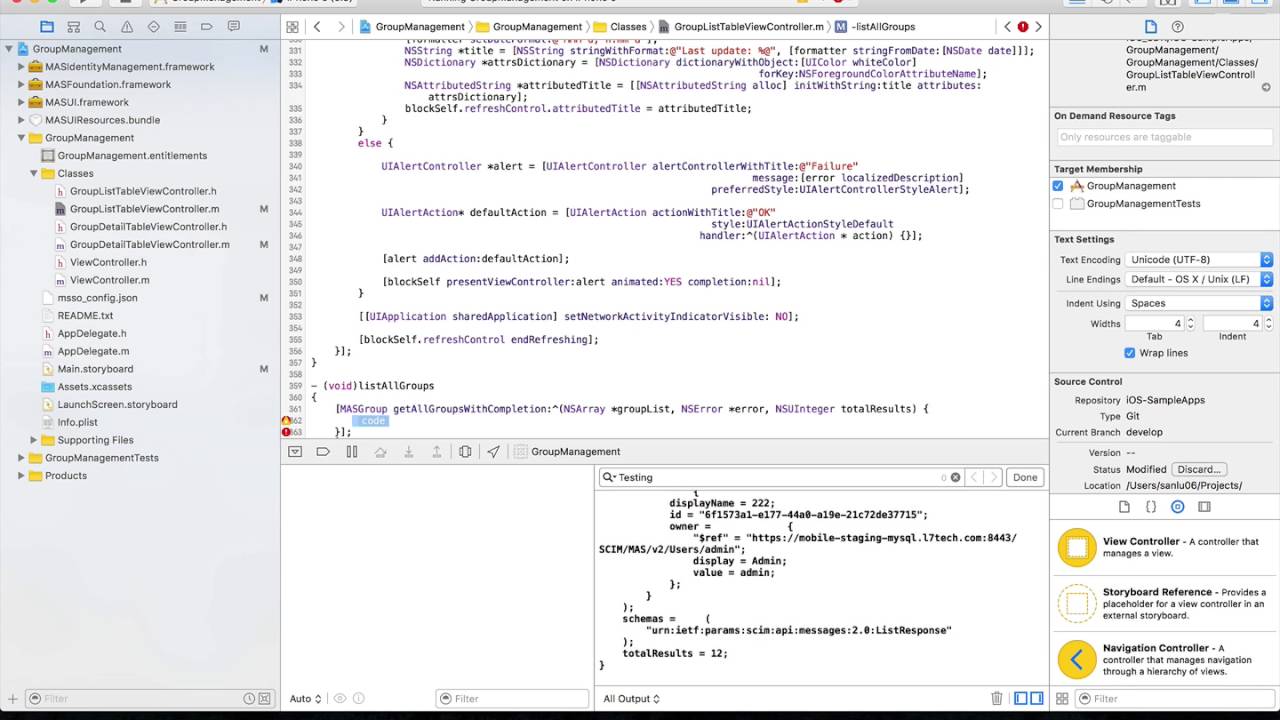The height and width of the screenshot is (720, 1280).
Task: Open Text Encoding dropdown
Action: (x=1199, y=260)
